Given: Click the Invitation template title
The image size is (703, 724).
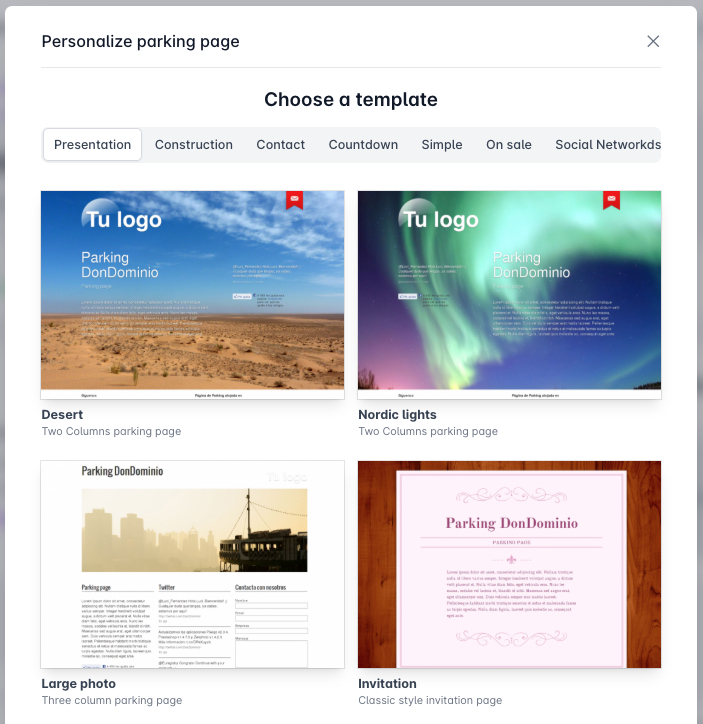Looking at the screenshot, I should (387, 684).
